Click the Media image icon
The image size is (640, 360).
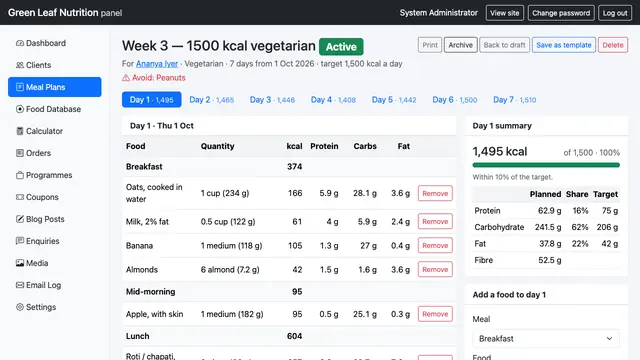[x=20, y=263]
